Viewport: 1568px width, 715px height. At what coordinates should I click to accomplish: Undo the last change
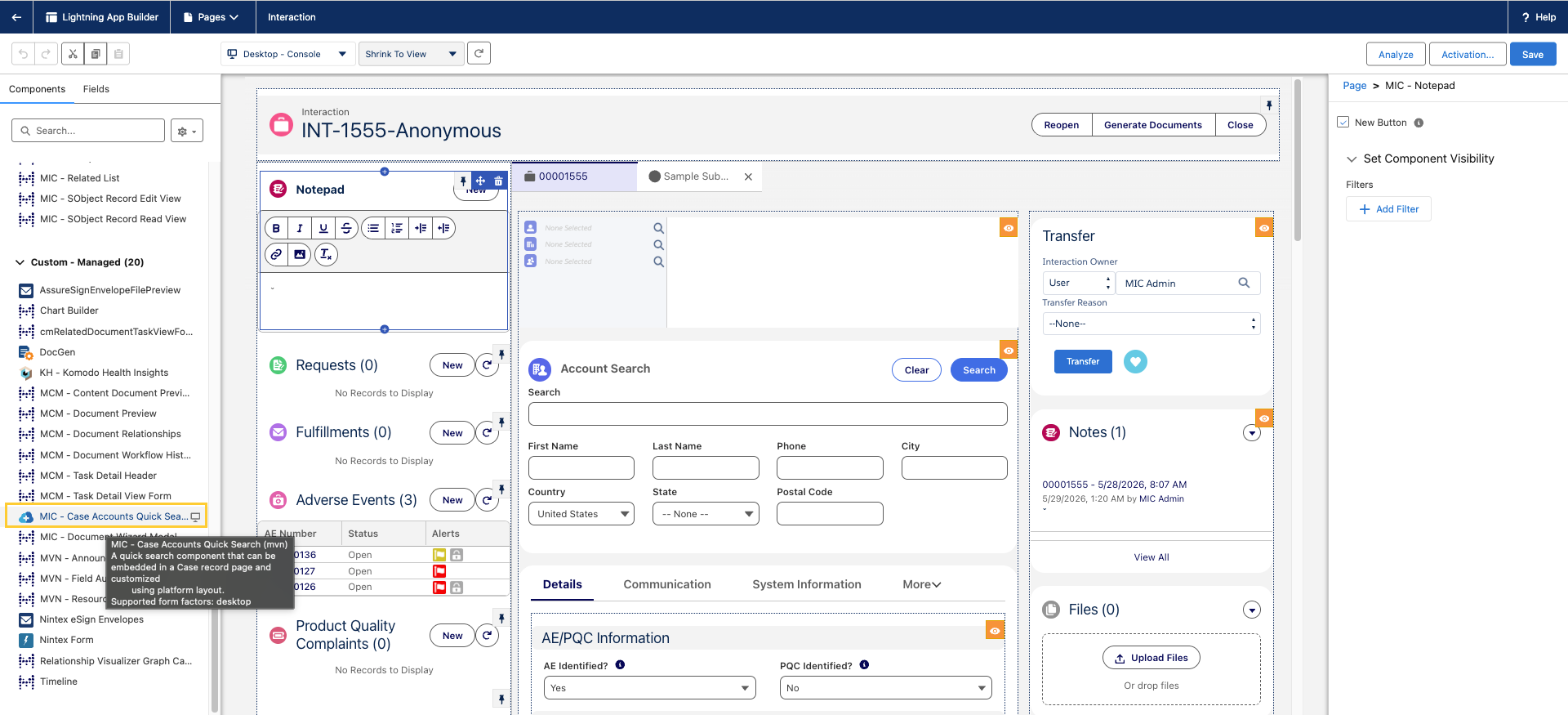[x=24, y=54]
